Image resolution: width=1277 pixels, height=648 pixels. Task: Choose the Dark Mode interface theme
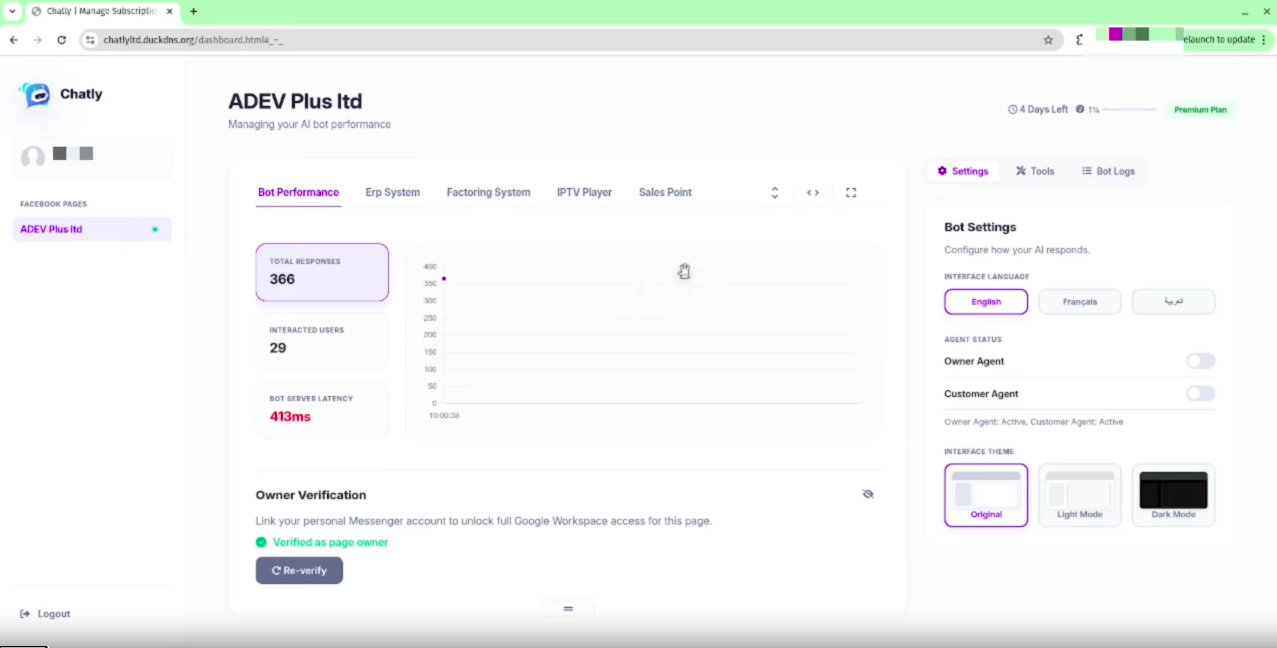coord(1174,495)
